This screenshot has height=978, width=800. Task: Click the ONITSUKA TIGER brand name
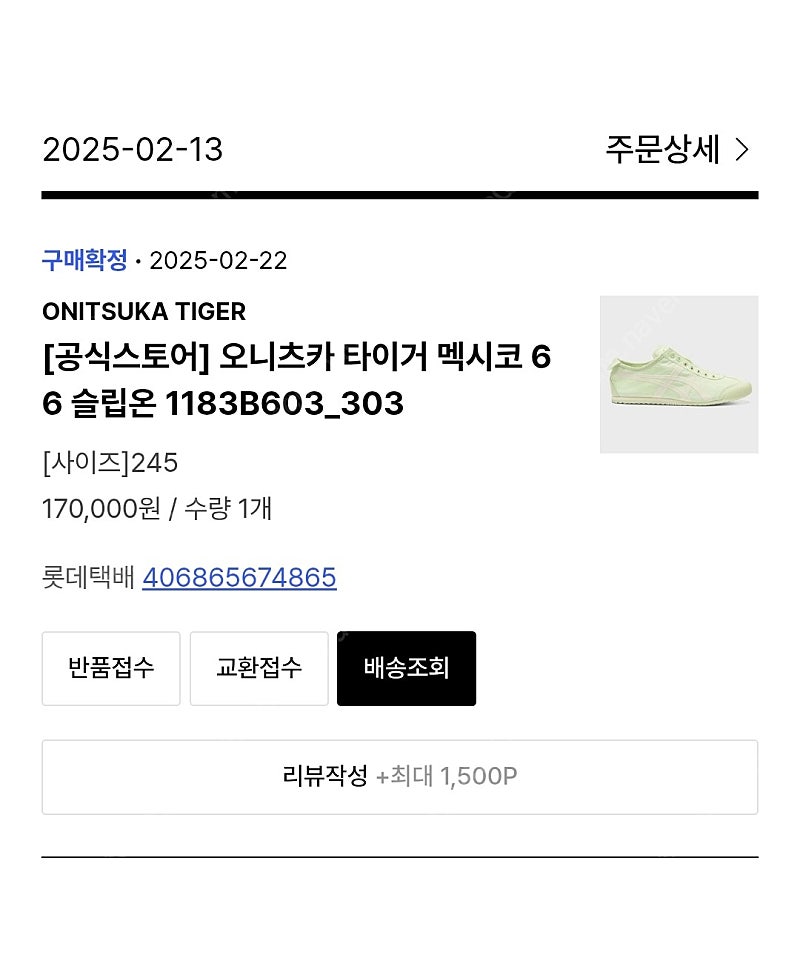[x=144, y=311]
